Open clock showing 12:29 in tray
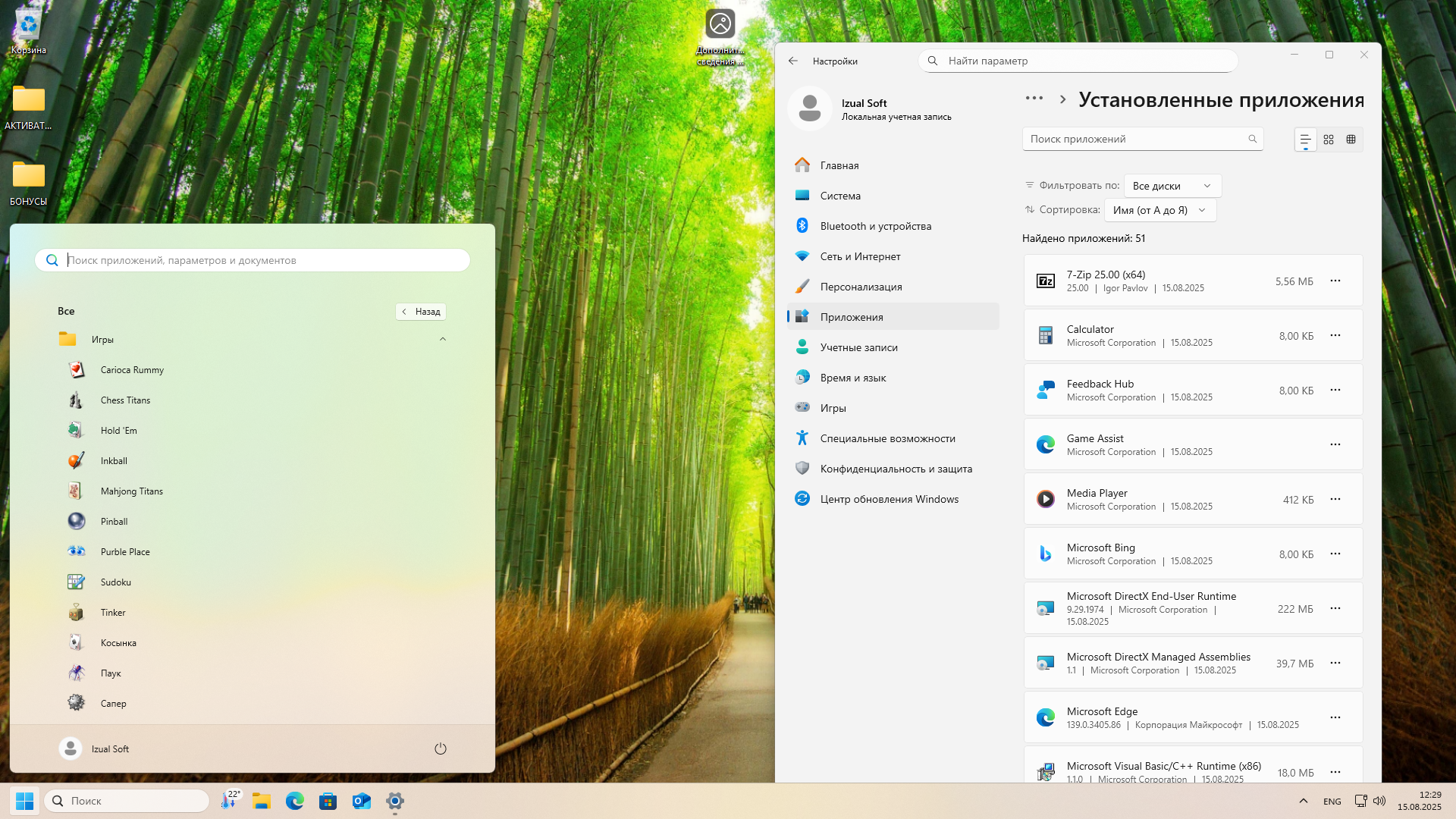 coord(1420,801)
